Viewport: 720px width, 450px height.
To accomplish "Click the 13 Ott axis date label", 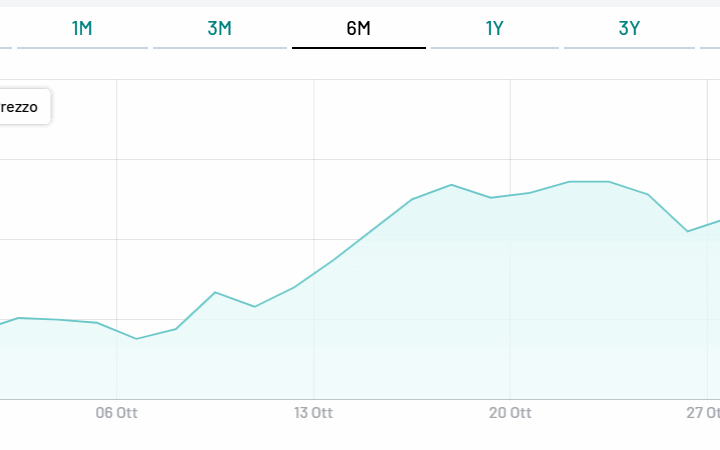I will (x=314, y=412).
